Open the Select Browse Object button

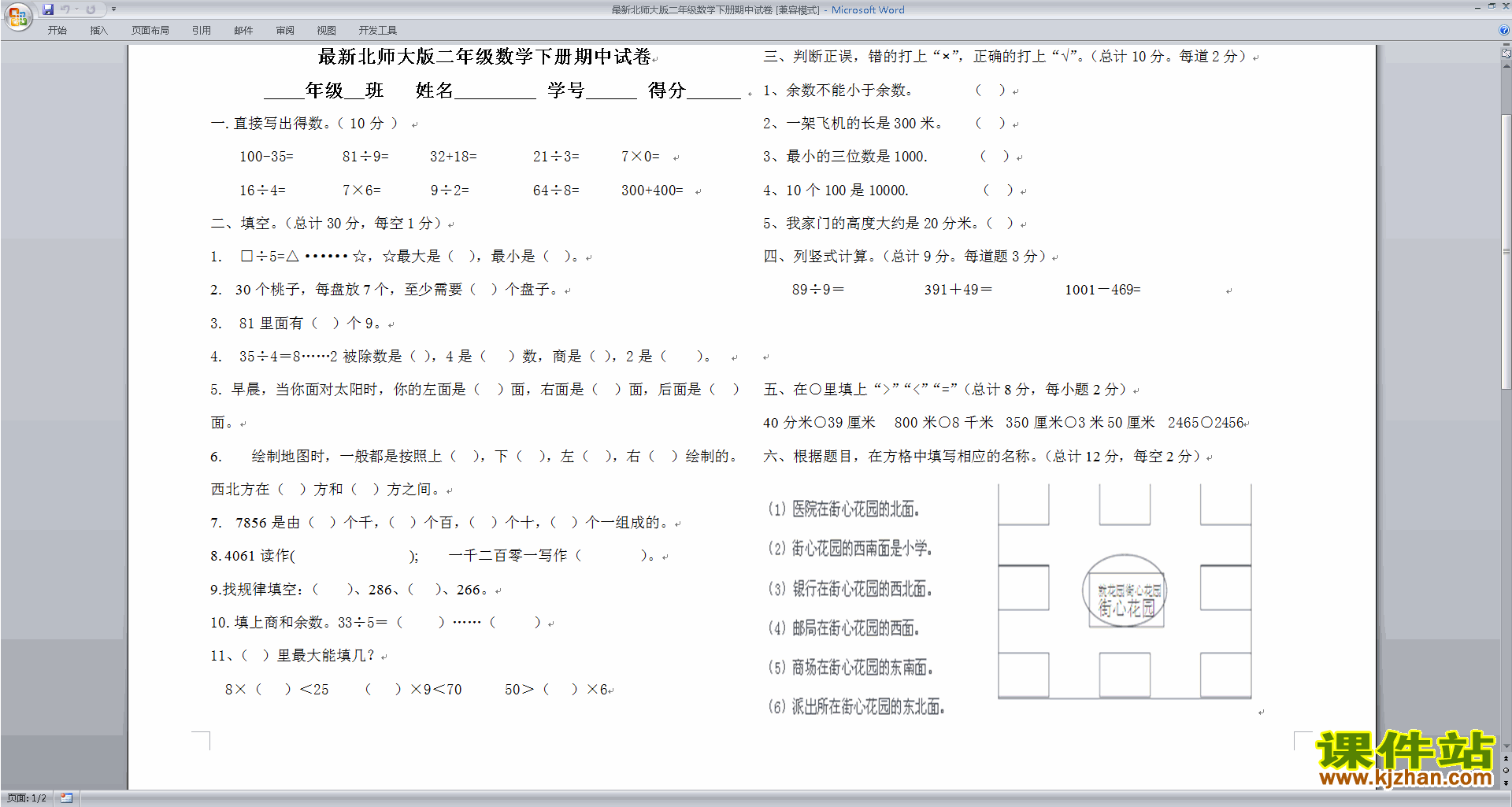point(1506,771)
